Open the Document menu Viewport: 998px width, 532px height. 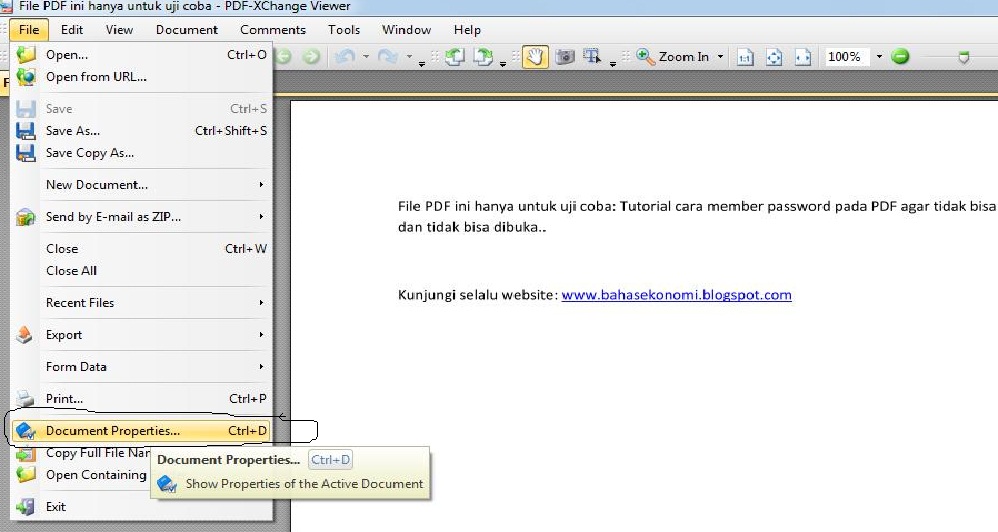tap(186, 30)
